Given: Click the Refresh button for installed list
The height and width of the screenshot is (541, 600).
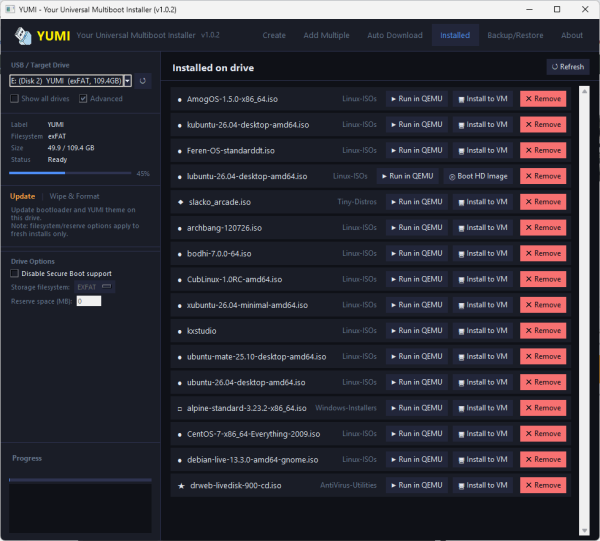Looking at the screenshot, I should (568, 67).
